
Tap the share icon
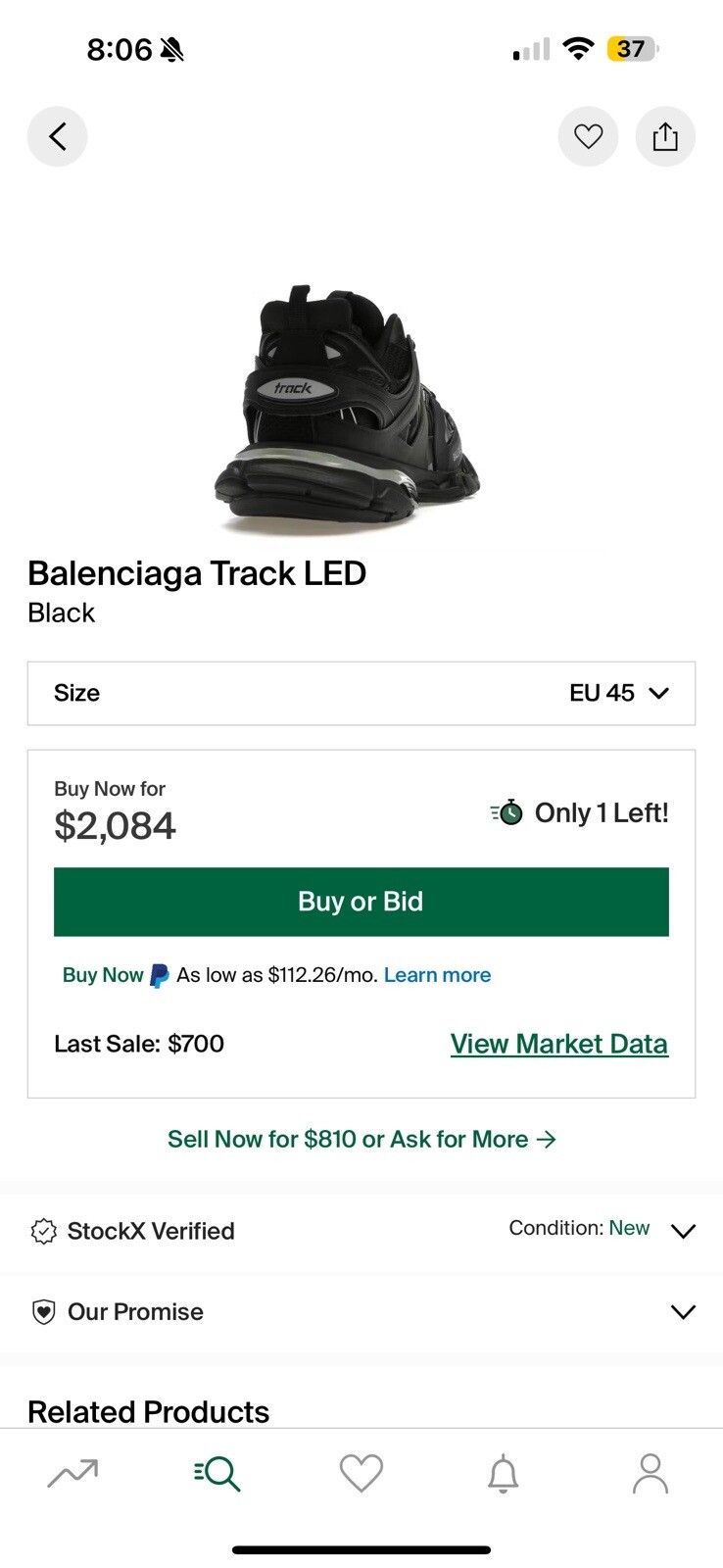(x=665, y=136)
